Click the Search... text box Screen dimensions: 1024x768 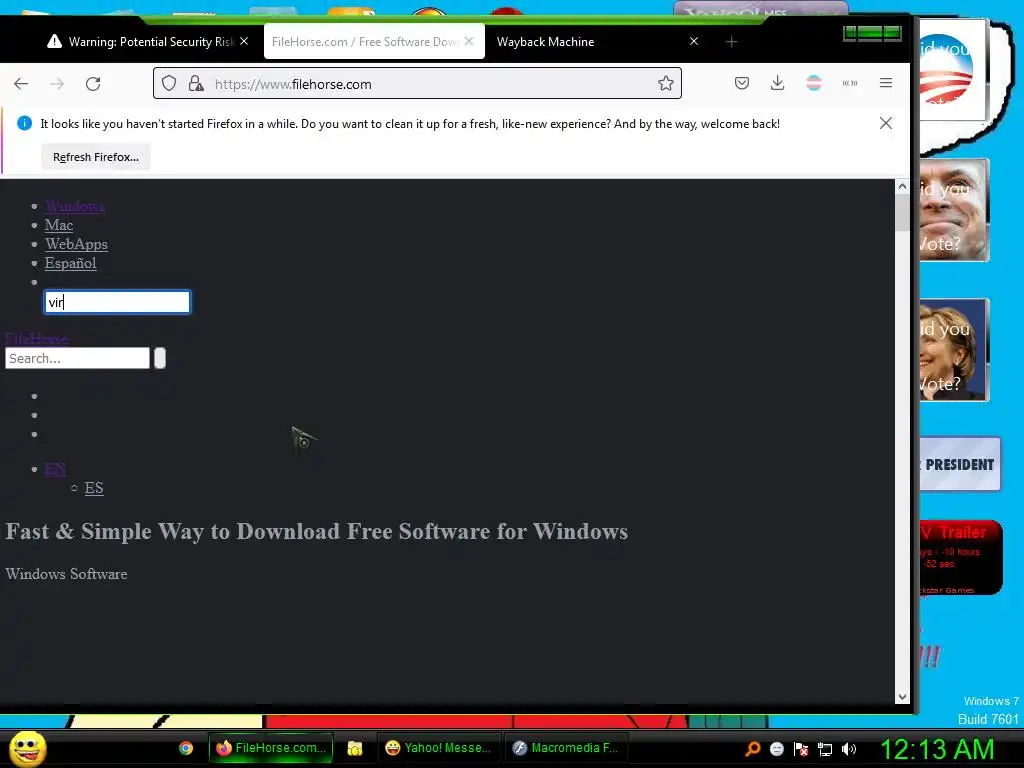[77, 358]
